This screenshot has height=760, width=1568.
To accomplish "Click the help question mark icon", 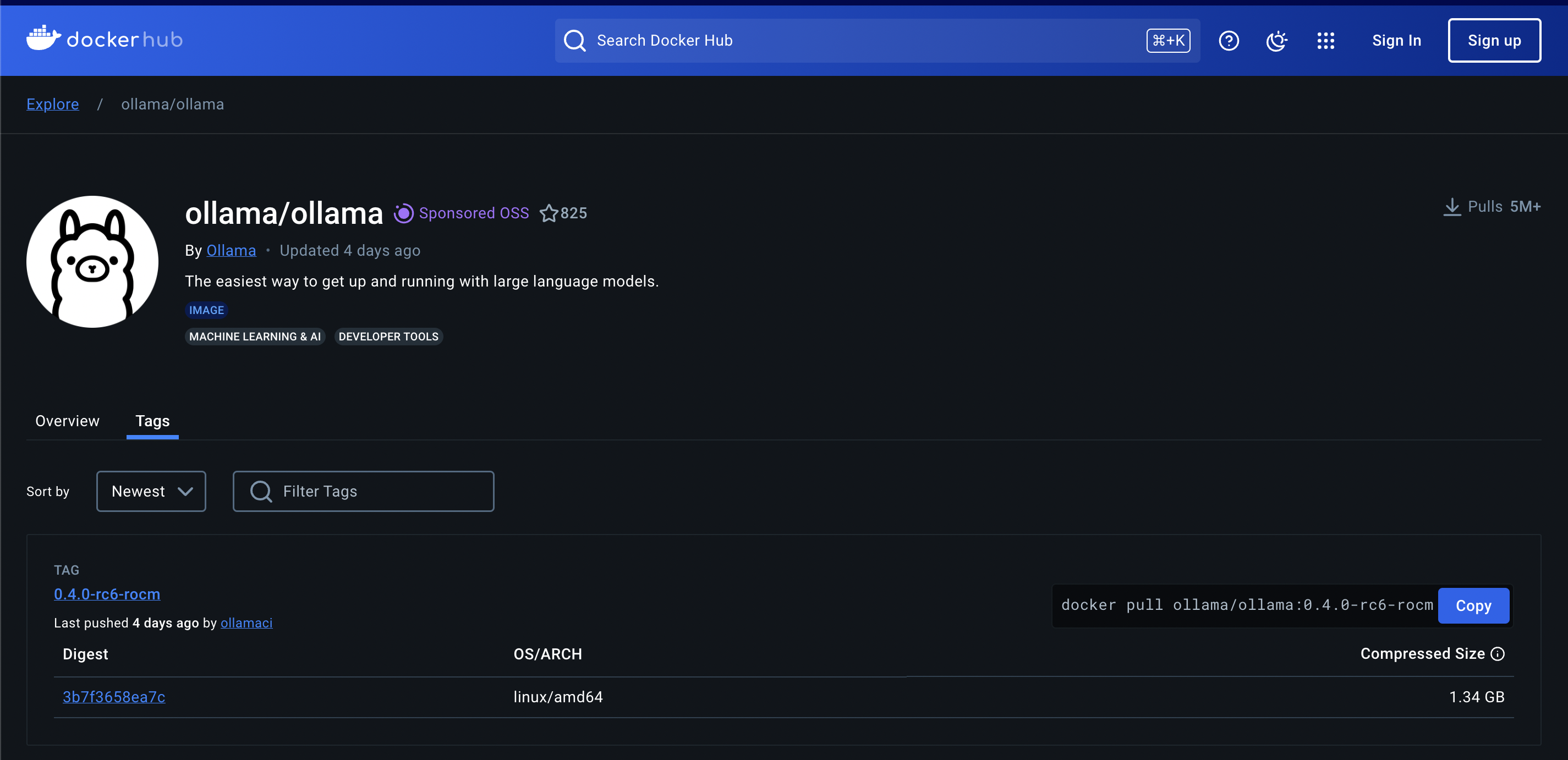I will (x=1228, y=40).
